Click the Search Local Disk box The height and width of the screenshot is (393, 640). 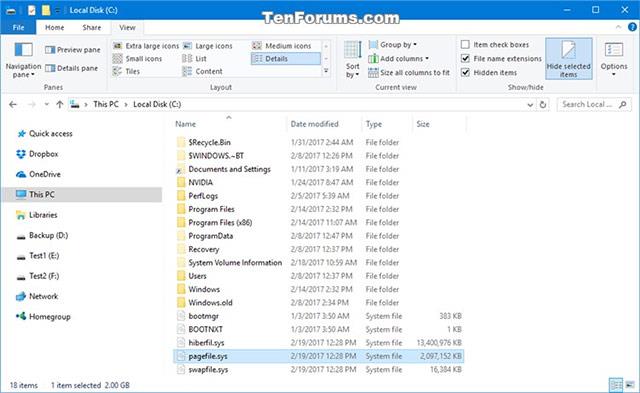pos(594,104)
